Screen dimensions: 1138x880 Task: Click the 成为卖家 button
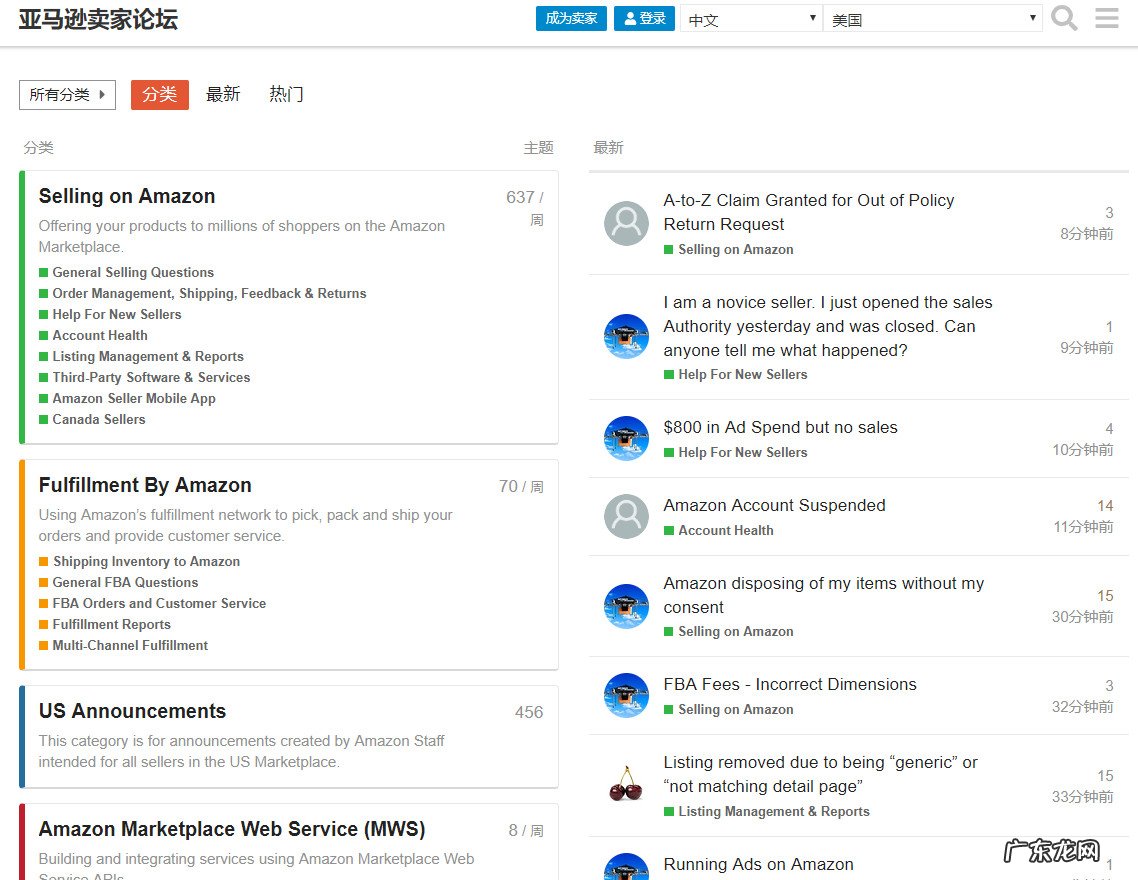tap(571, 19)
